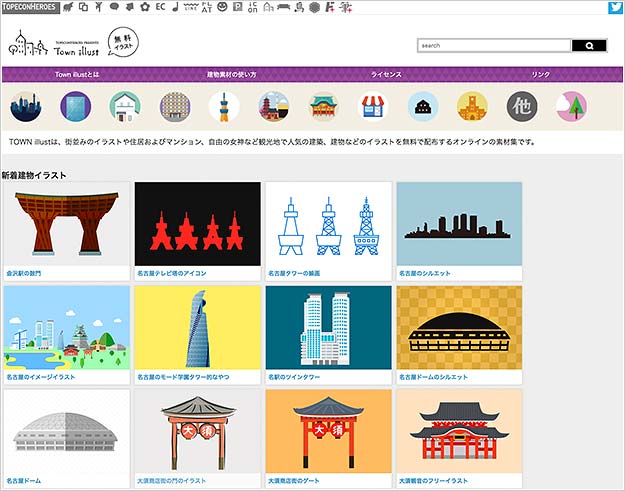Open the 金沢駅の鼓門 gate thumbnail
Screen dimensions: 625x491
(67, 224)
